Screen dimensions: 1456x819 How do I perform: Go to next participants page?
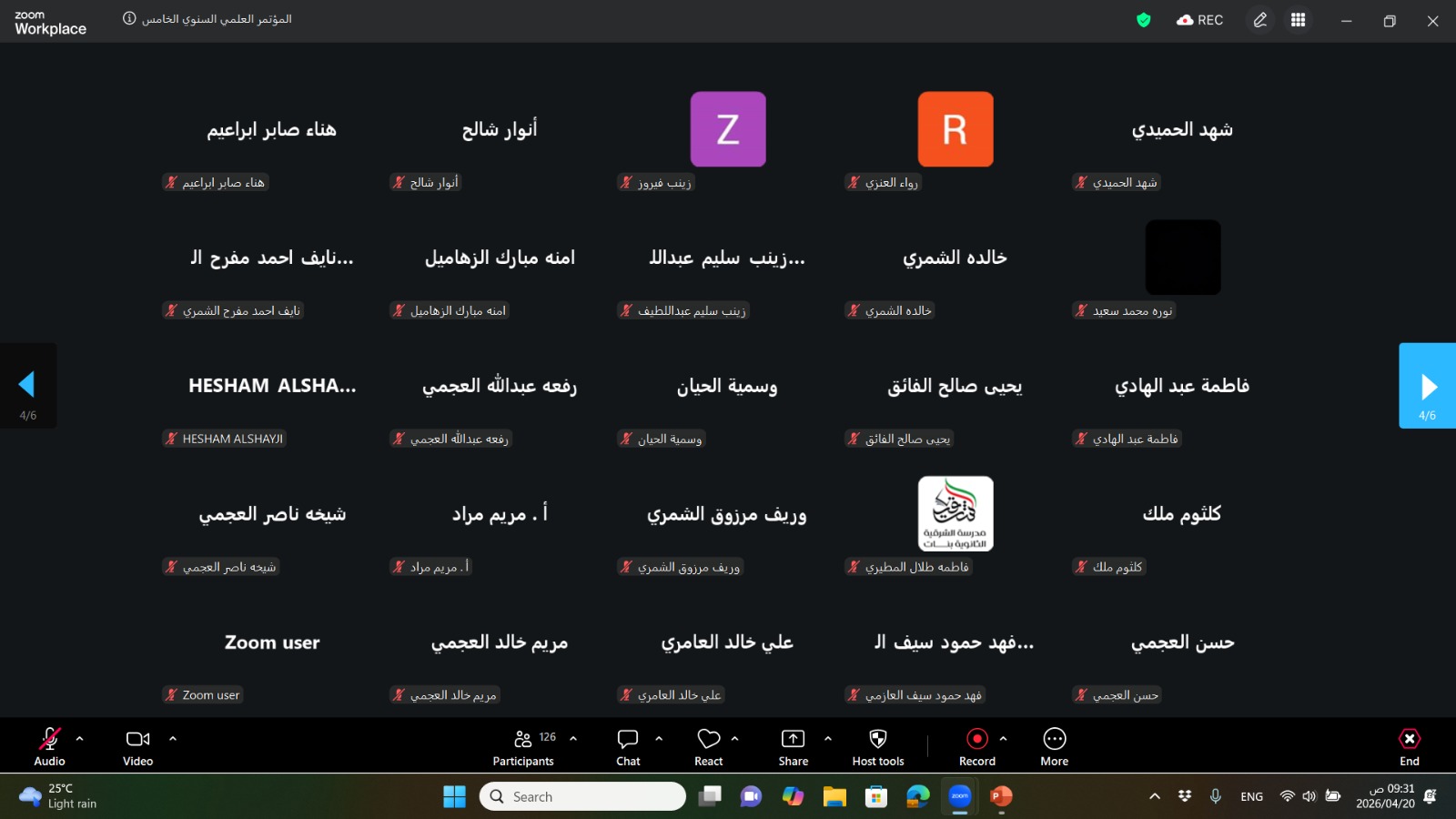[x=1427, y=386]
